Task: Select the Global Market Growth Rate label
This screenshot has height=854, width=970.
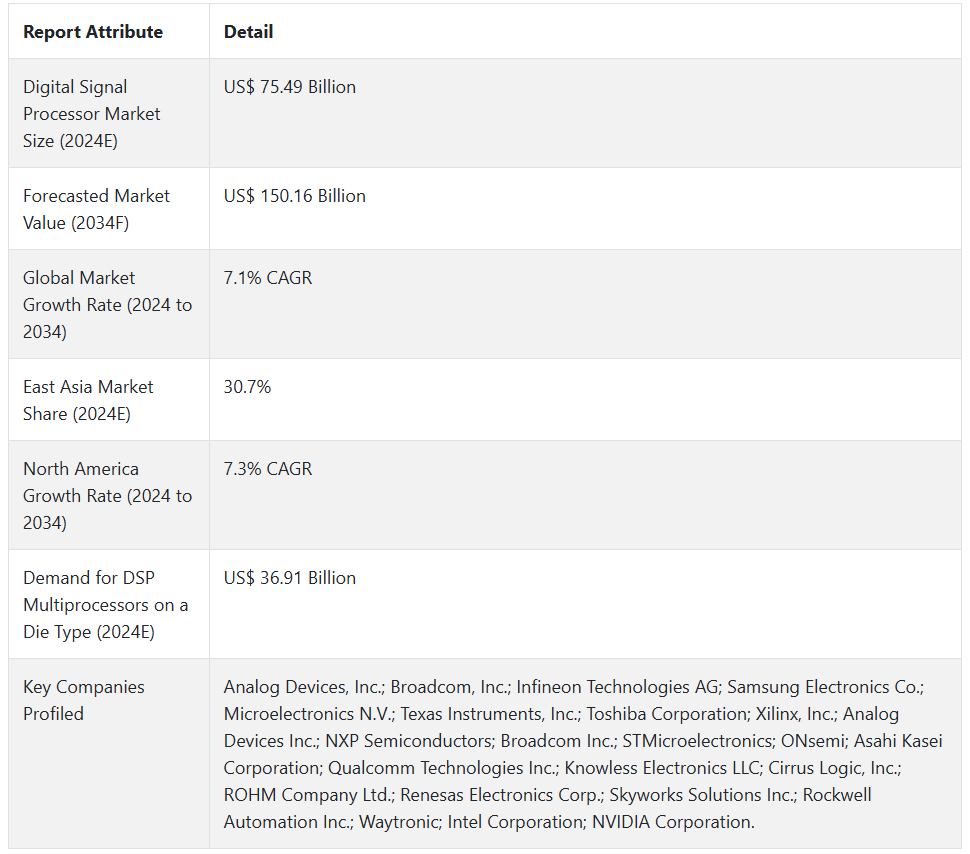Action: click(x=107, y=304)
